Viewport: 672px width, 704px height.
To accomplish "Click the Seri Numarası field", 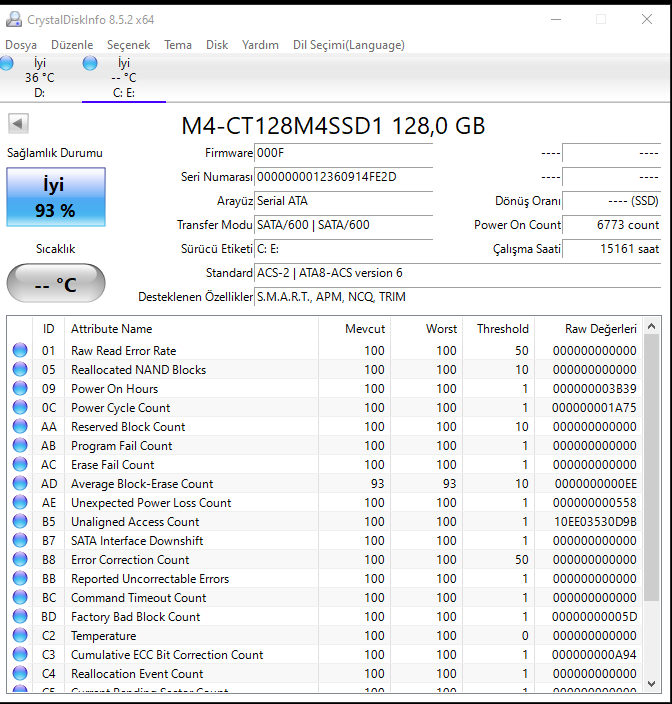I will [x=343, y=177].
